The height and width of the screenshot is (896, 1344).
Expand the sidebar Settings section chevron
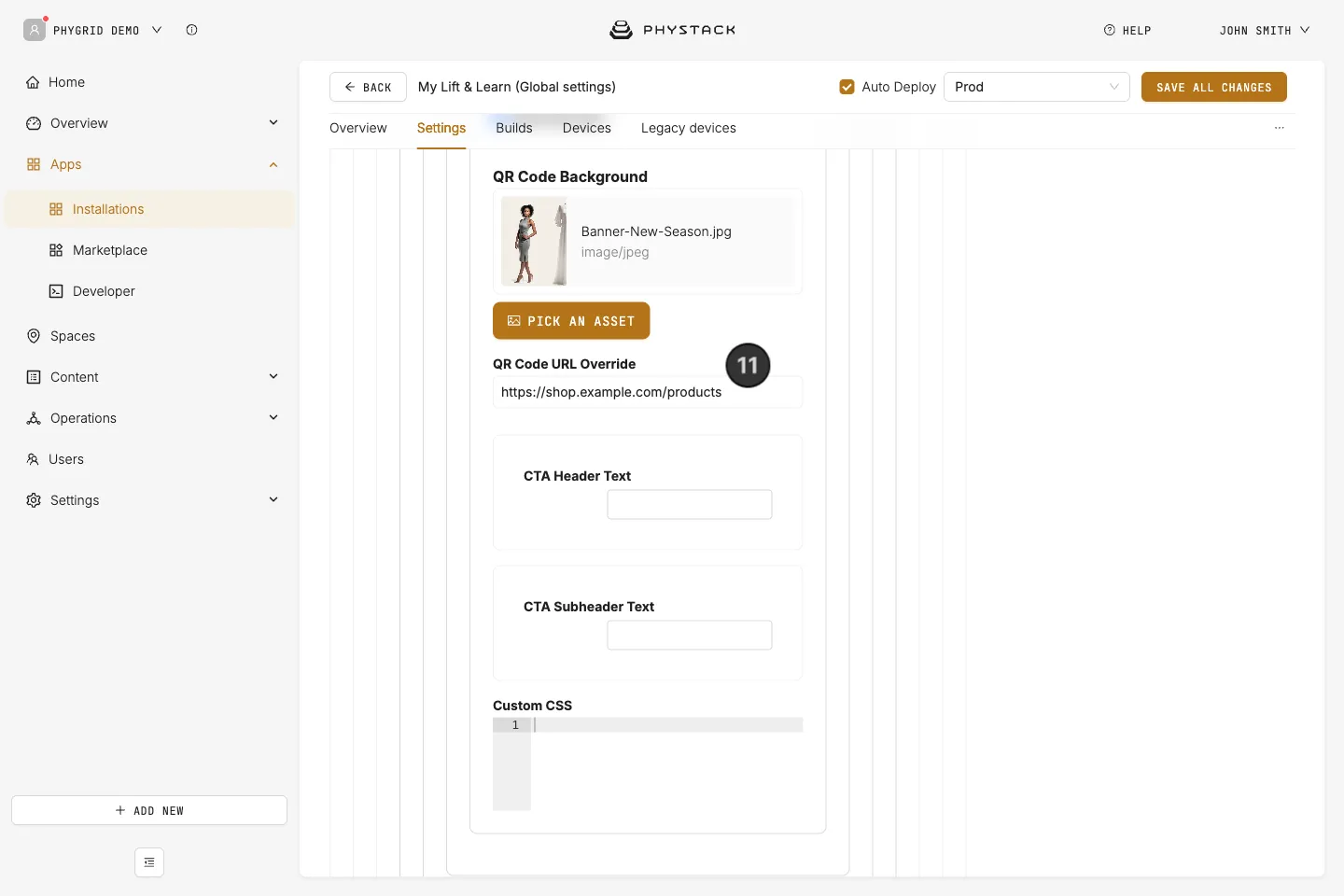tap(273, 500)
